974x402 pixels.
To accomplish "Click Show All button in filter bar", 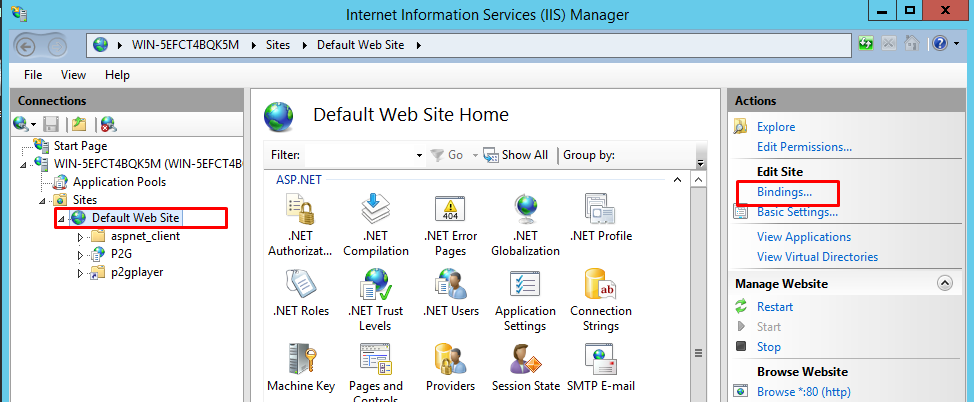I will (516, 155).
